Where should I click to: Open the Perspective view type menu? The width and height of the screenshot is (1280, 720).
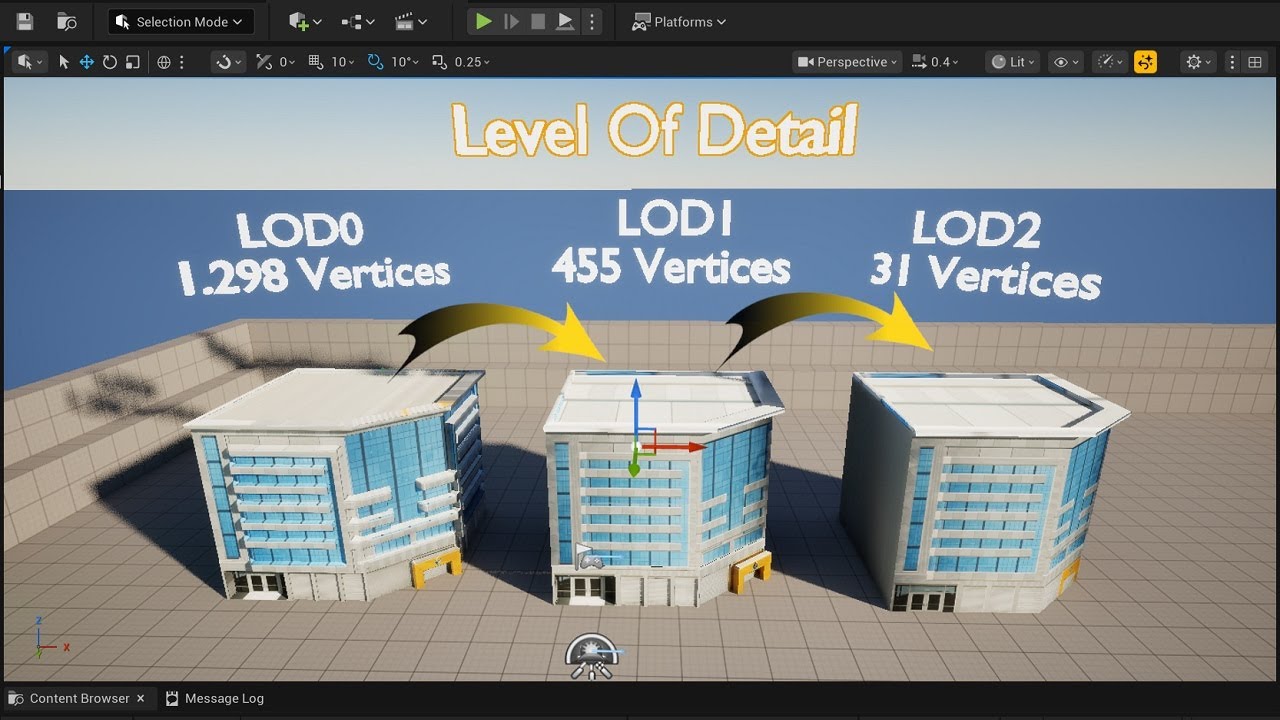click(848, 62)
